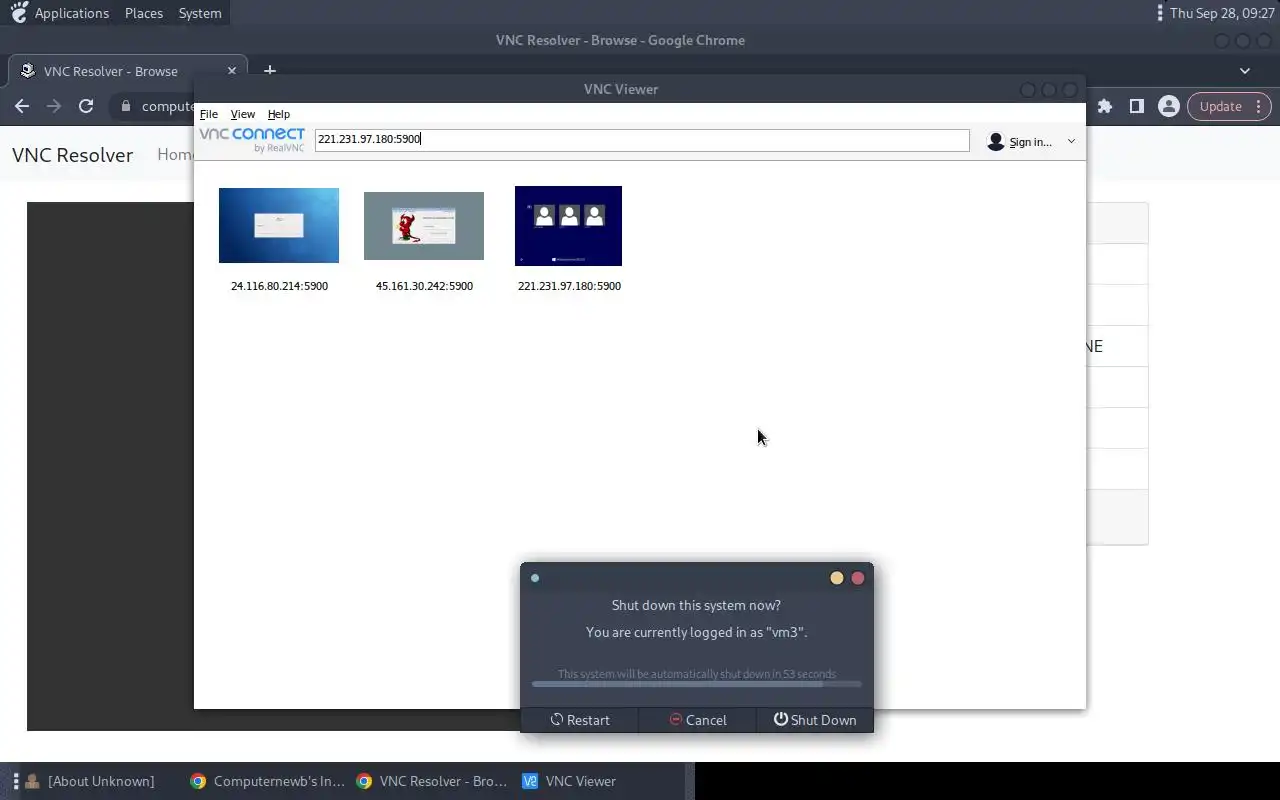This screenshot has width=1280, height=800.
Task: Click the yellow minimize dot on shutdown dialog
Action: pyautogui.click(x=837, y=578)
